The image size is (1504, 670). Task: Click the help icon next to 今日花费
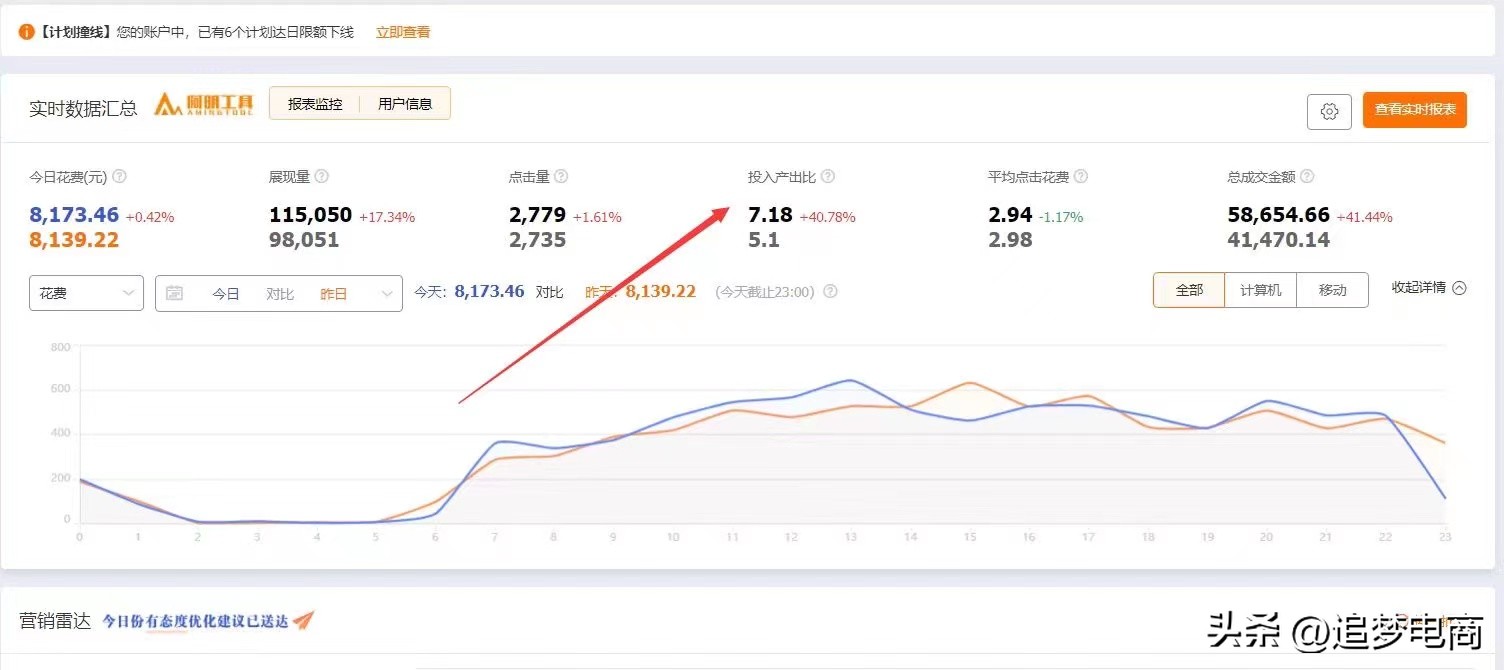pos(118,176)
